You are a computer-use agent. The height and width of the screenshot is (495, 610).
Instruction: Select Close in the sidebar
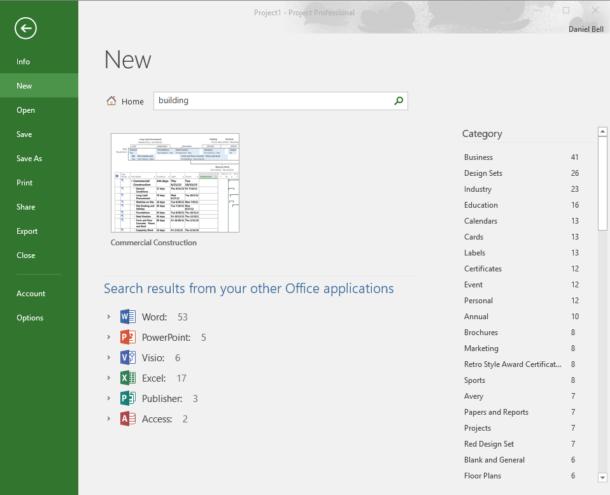point(39,255)
